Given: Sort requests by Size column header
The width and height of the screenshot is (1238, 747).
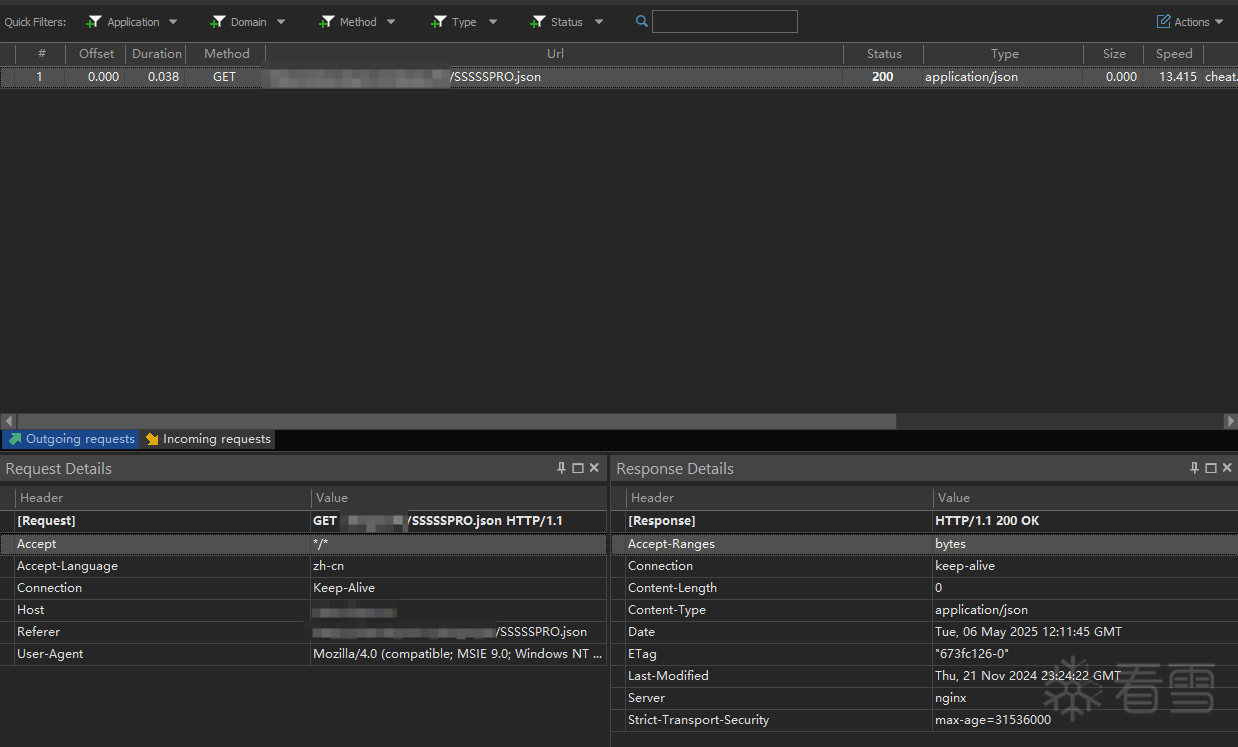Looking at the screenshot, I should pyautogui.click(x=1114, y=54).
